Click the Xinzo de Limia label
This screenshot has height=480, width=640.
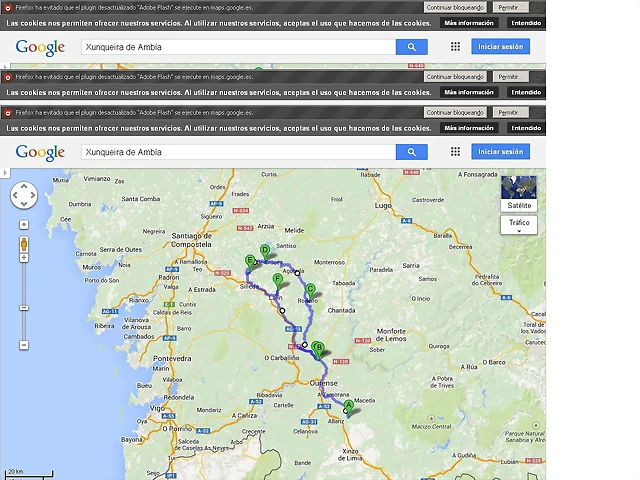pos(350,454)
